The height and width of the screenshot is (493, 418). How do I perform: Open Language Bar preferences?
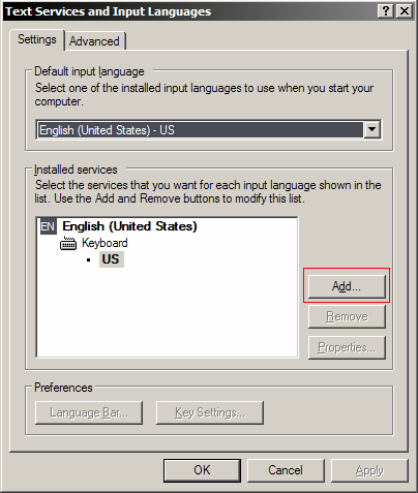click(x=89, y=413)
